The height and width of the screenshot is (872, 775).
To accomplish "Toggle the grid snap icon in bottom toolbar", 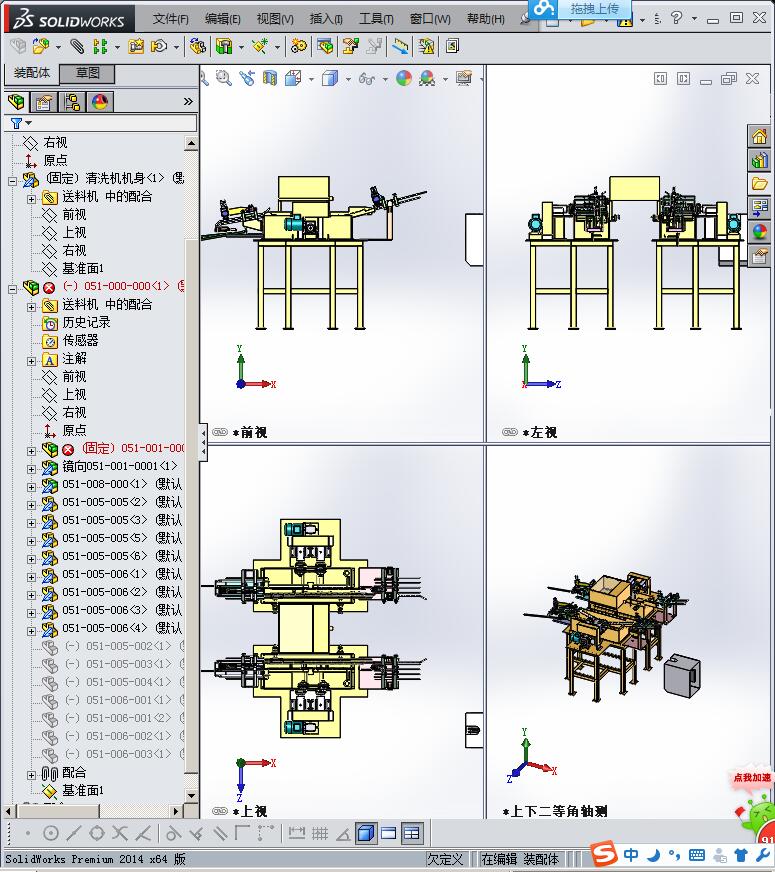I will tap(320, 833).
